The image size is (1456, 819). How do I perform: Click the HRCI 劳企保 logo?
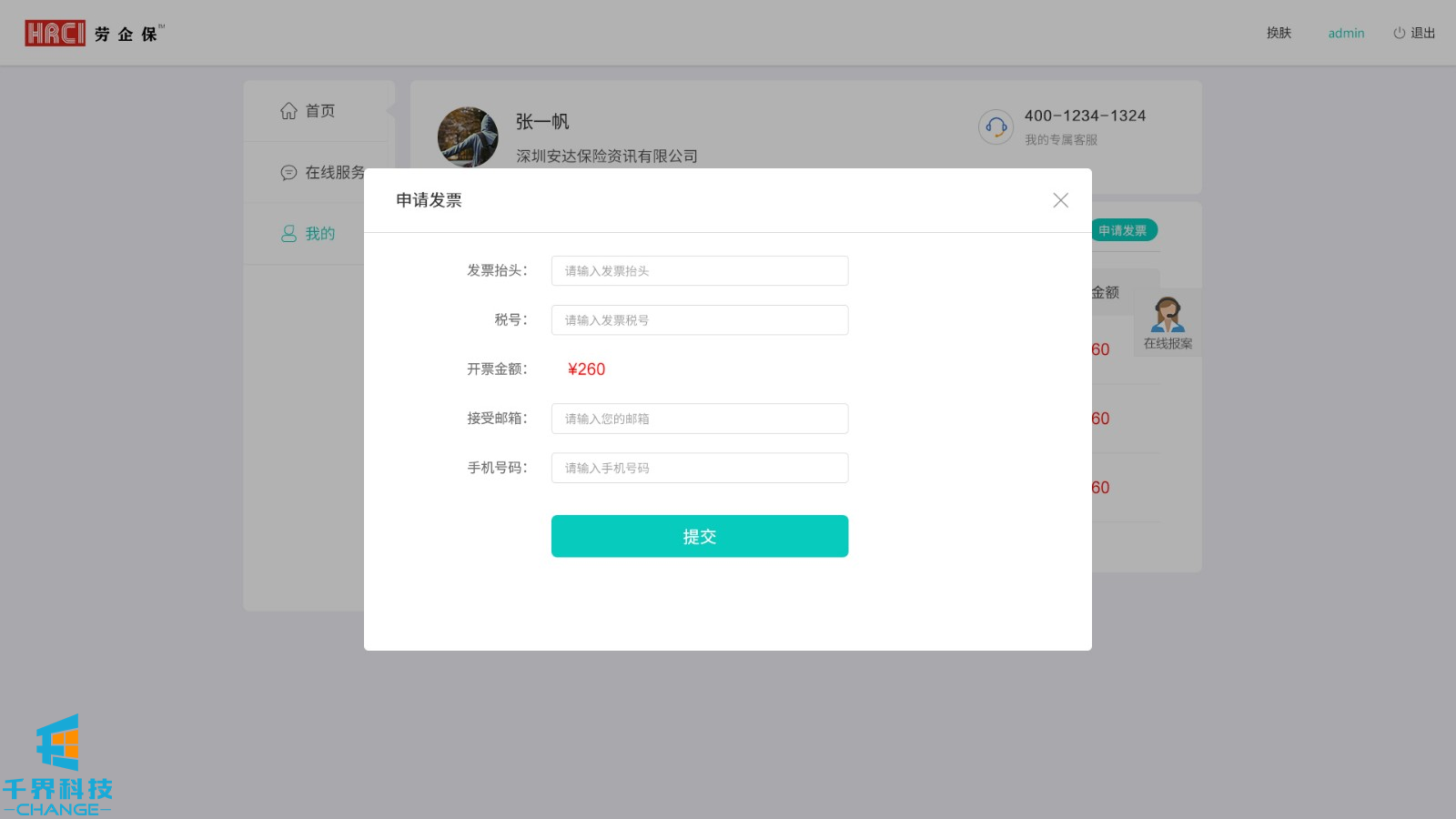(x=93, y=34)
